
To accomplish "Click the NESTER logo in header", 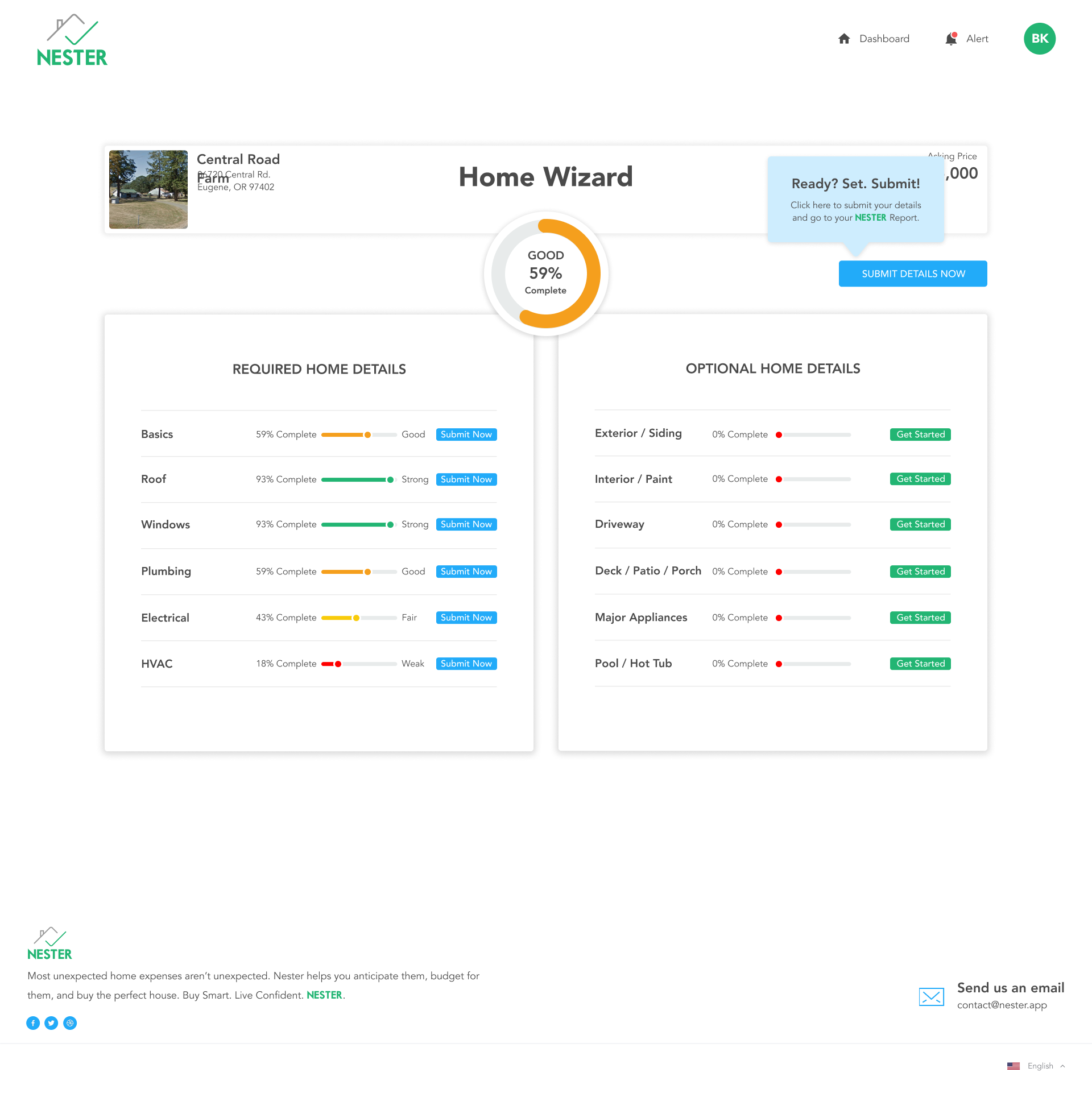I will [x=72, y=40].
